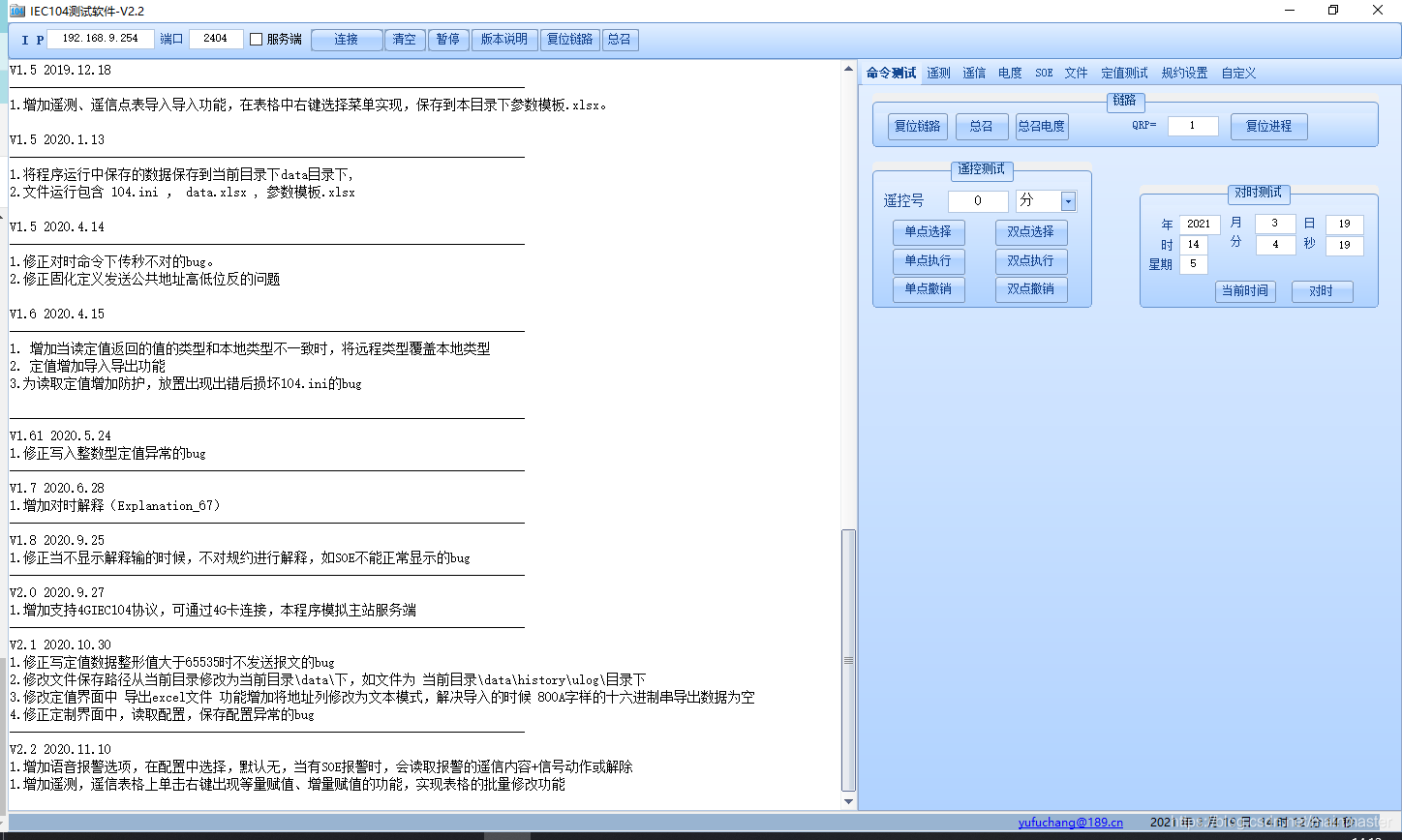1402x840 pixels.
Task: Click the 总召电度 button
Action: (x=1042, y=126)
